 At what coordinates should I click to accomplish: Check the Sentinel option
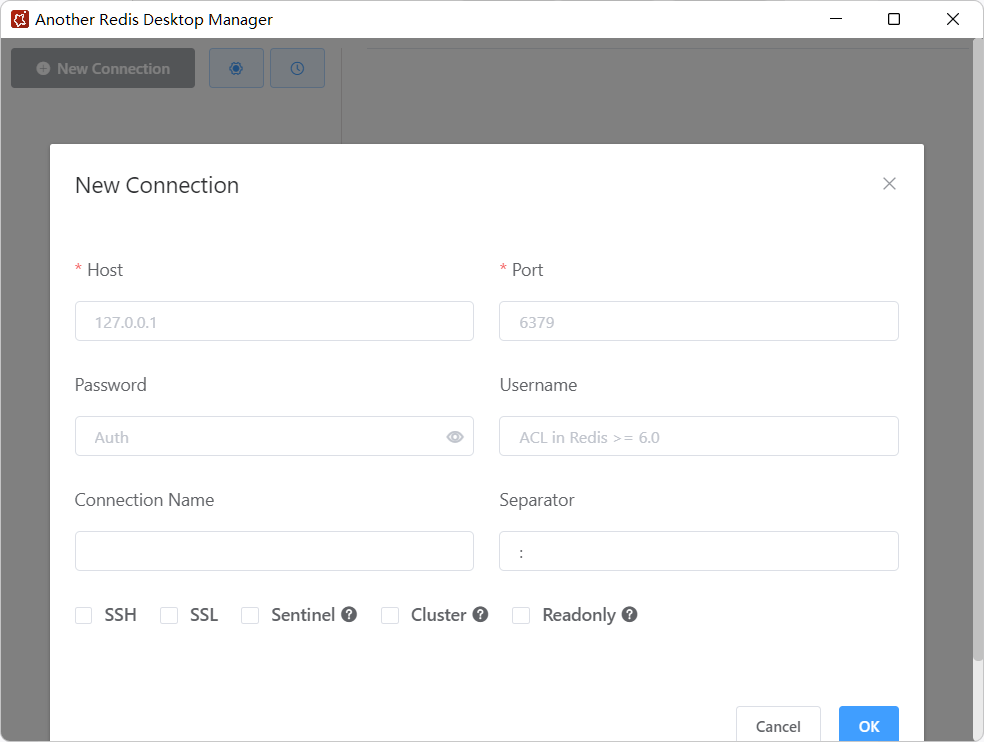[250, 615]
